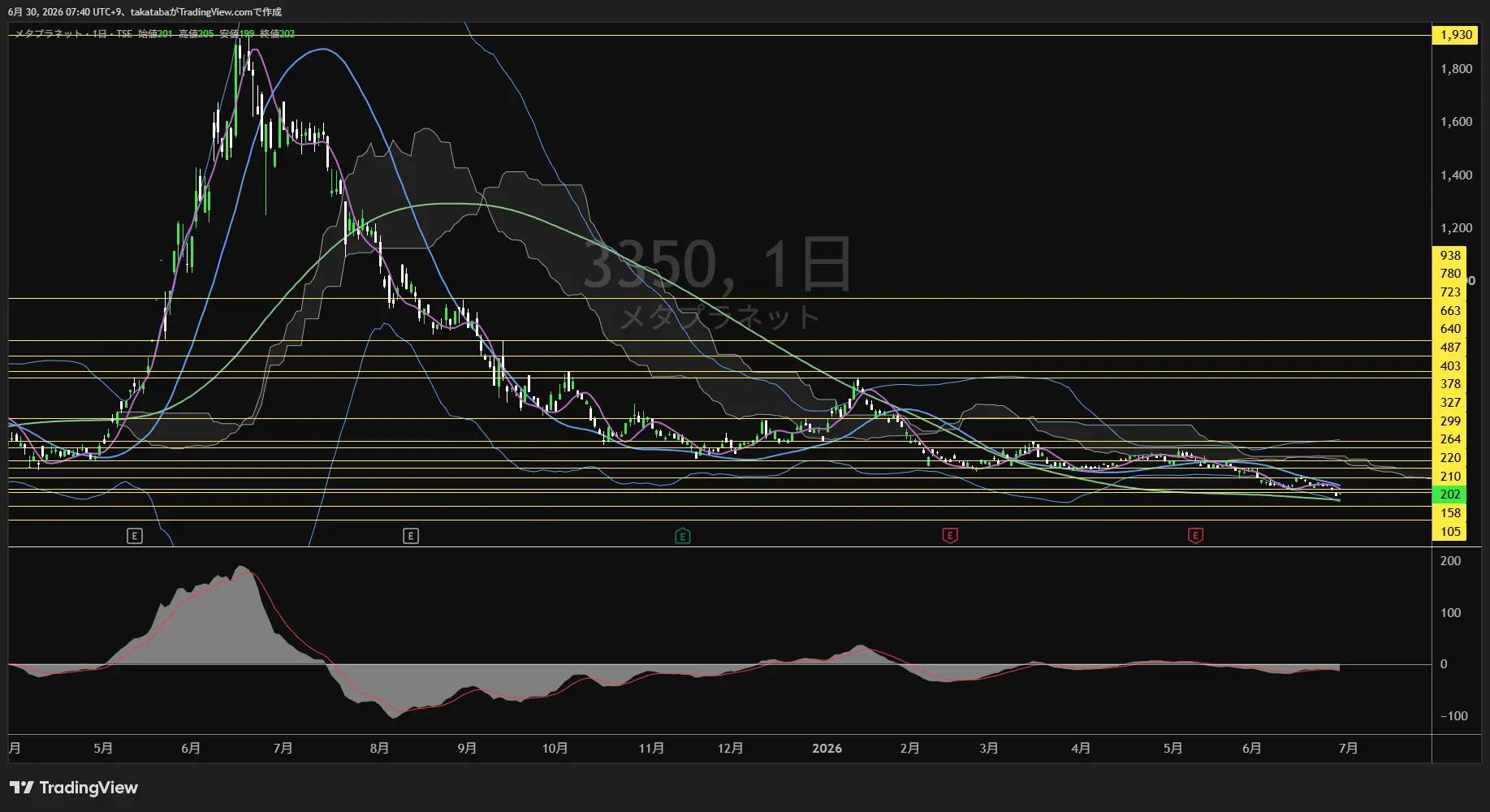Screen dimensions: 1490x812
Task: Select the 403 price level label
Action: coord(1450,366)
